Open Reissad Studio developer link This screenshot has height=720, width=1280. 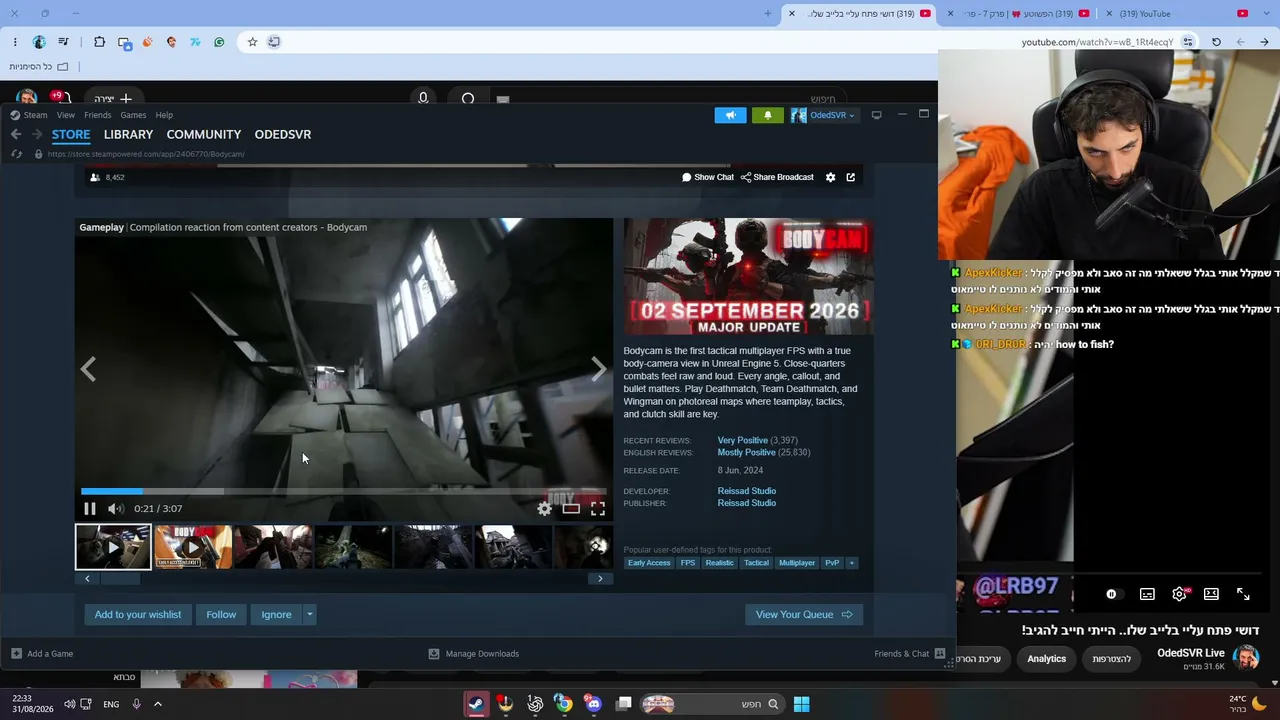tap(747, 491)
